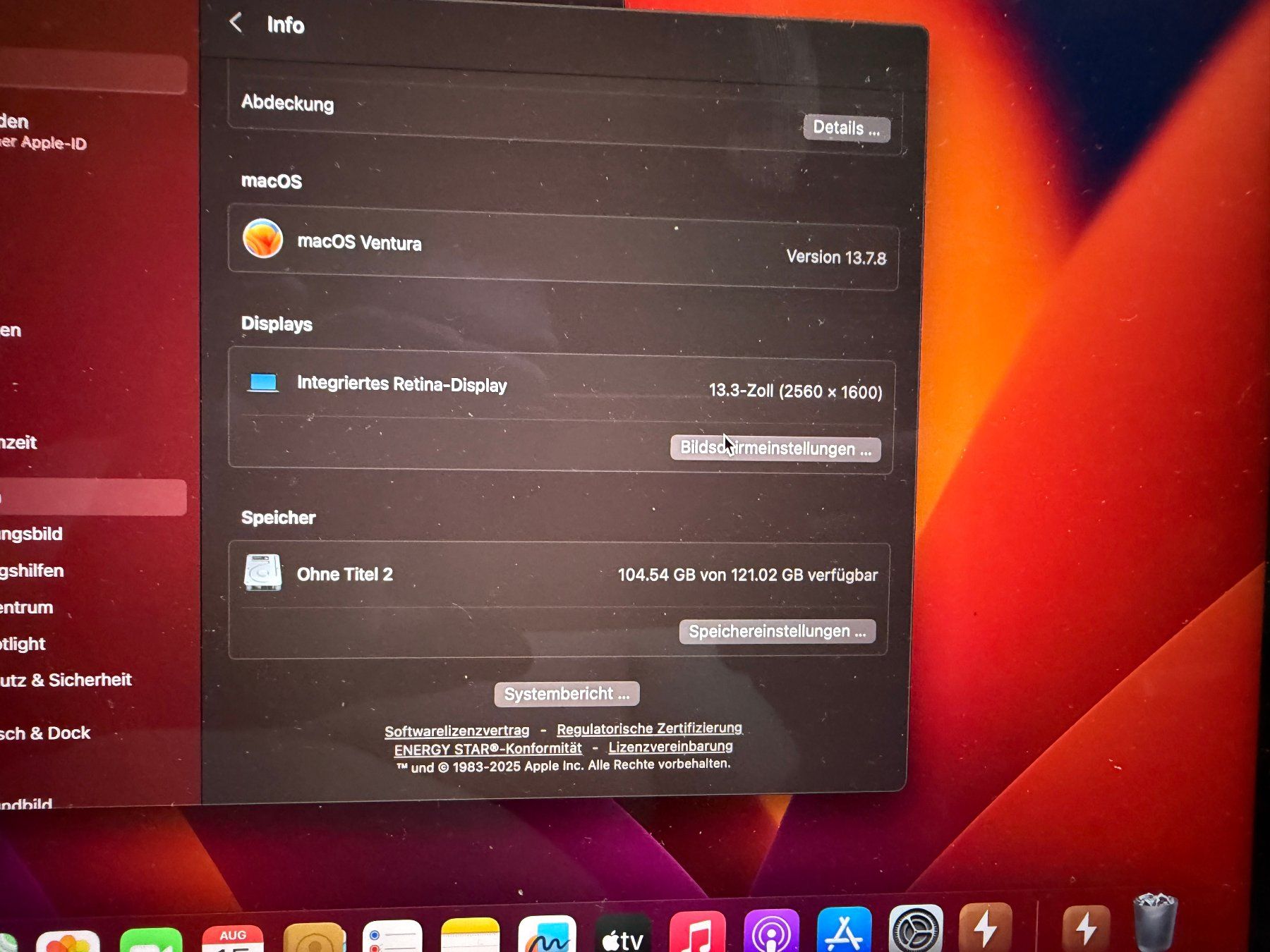Screen dimensions: 1270x952
Task: Click the 'Ohne Titel 2' volume name
Action: (344, 574)
